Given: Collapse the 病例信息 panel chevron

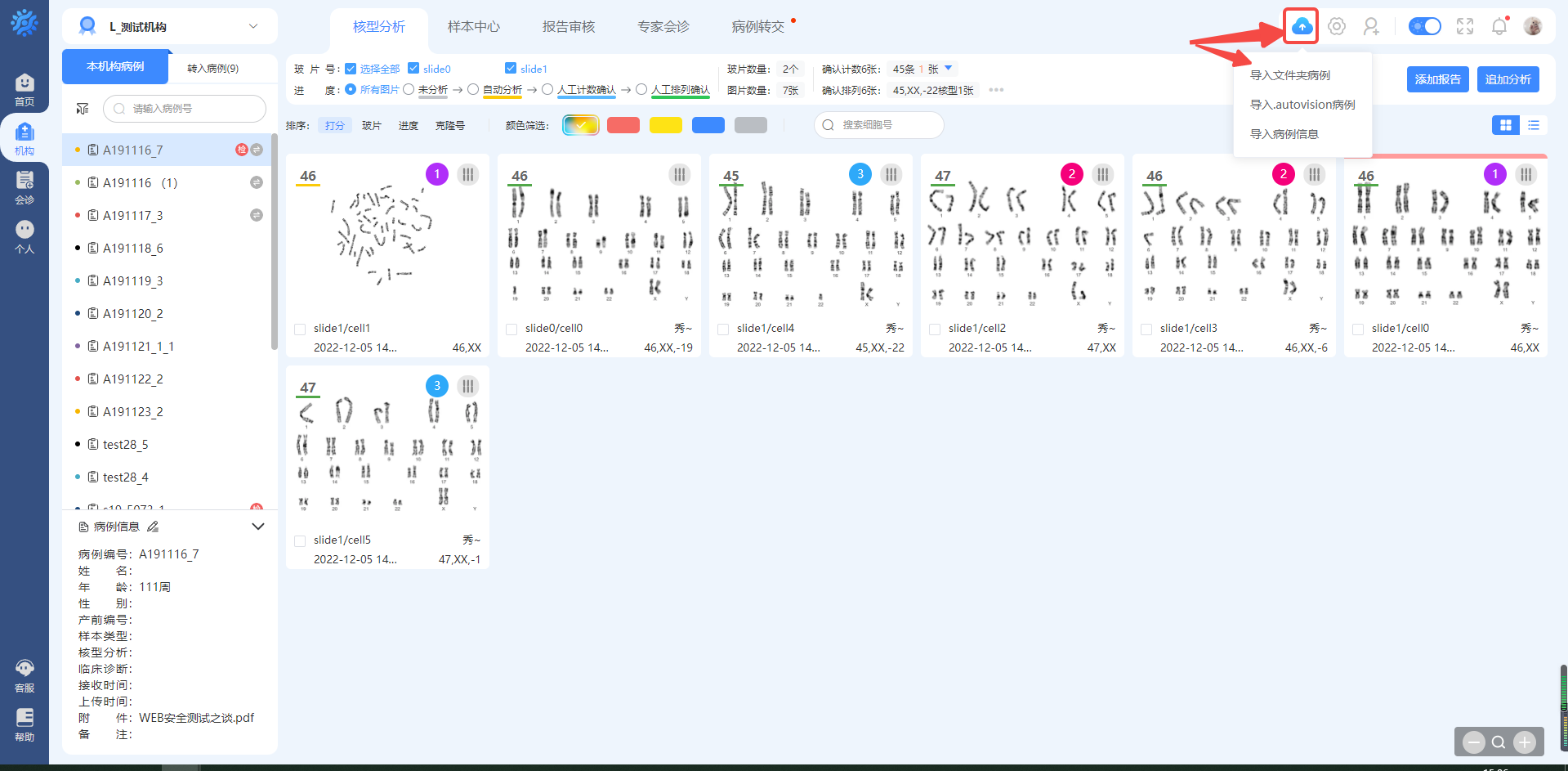Looking at the screenshot, I should click(x=258, y=527).
